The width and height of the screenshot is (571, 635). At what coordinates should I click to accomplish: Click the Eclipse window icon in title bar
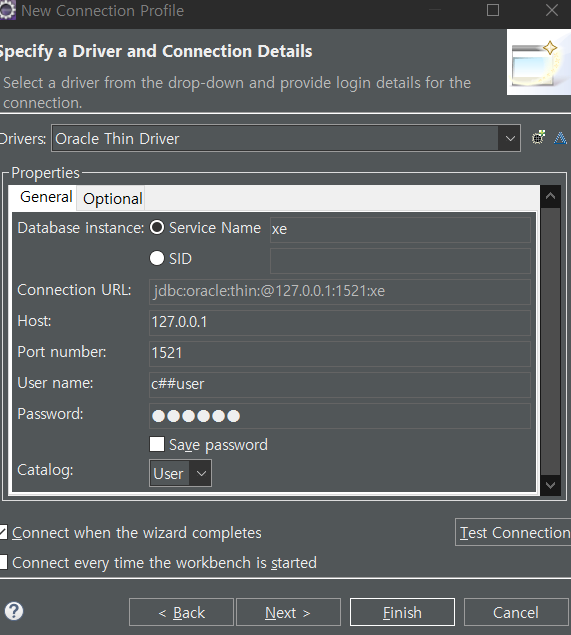pyautogui.click(x=7, y=10)
